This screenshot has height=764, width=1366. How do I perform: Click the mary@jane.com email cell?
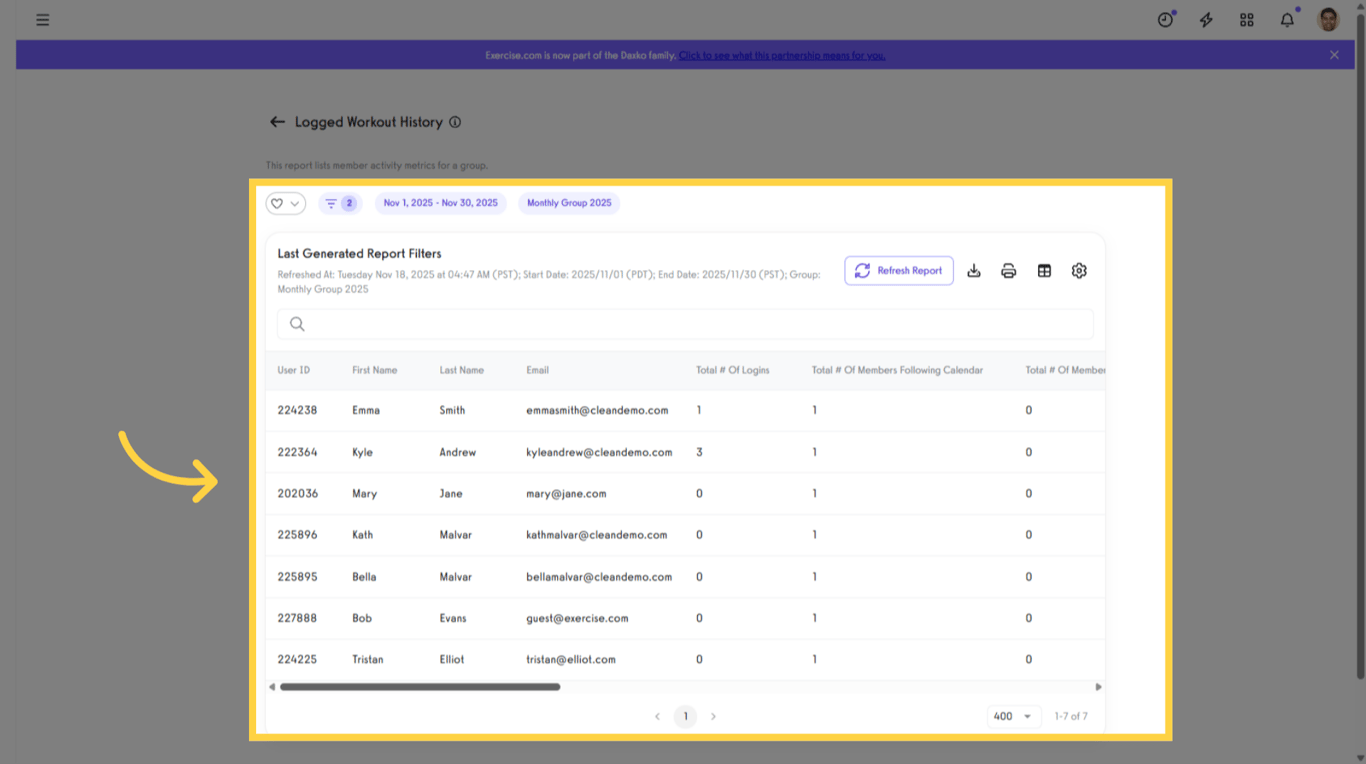tap(566, 494)
